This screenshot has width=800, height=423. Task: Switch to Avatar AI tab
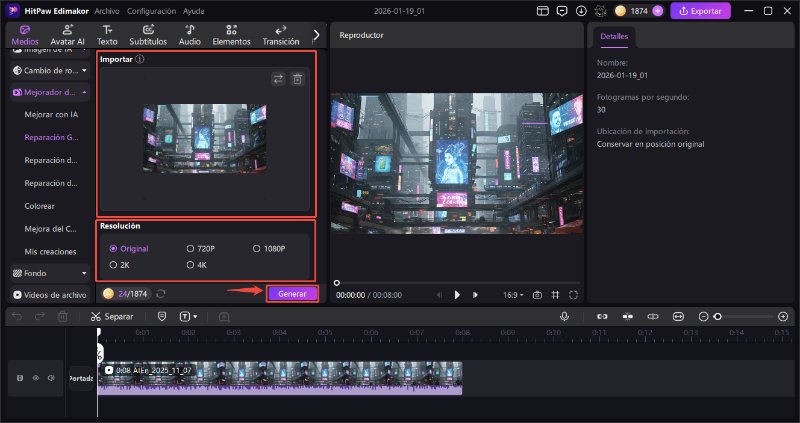(x=67, y=35)
